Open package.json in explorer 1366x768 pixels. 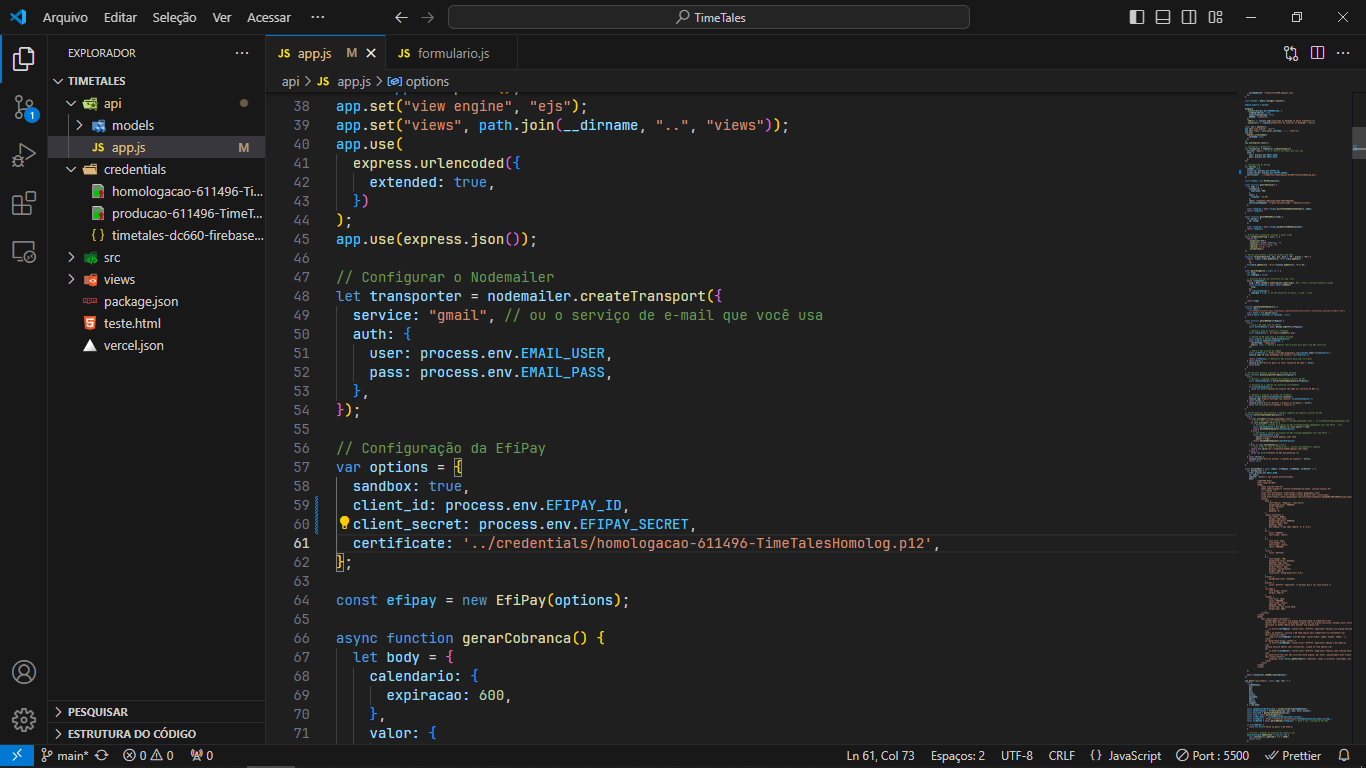point(156,301)
